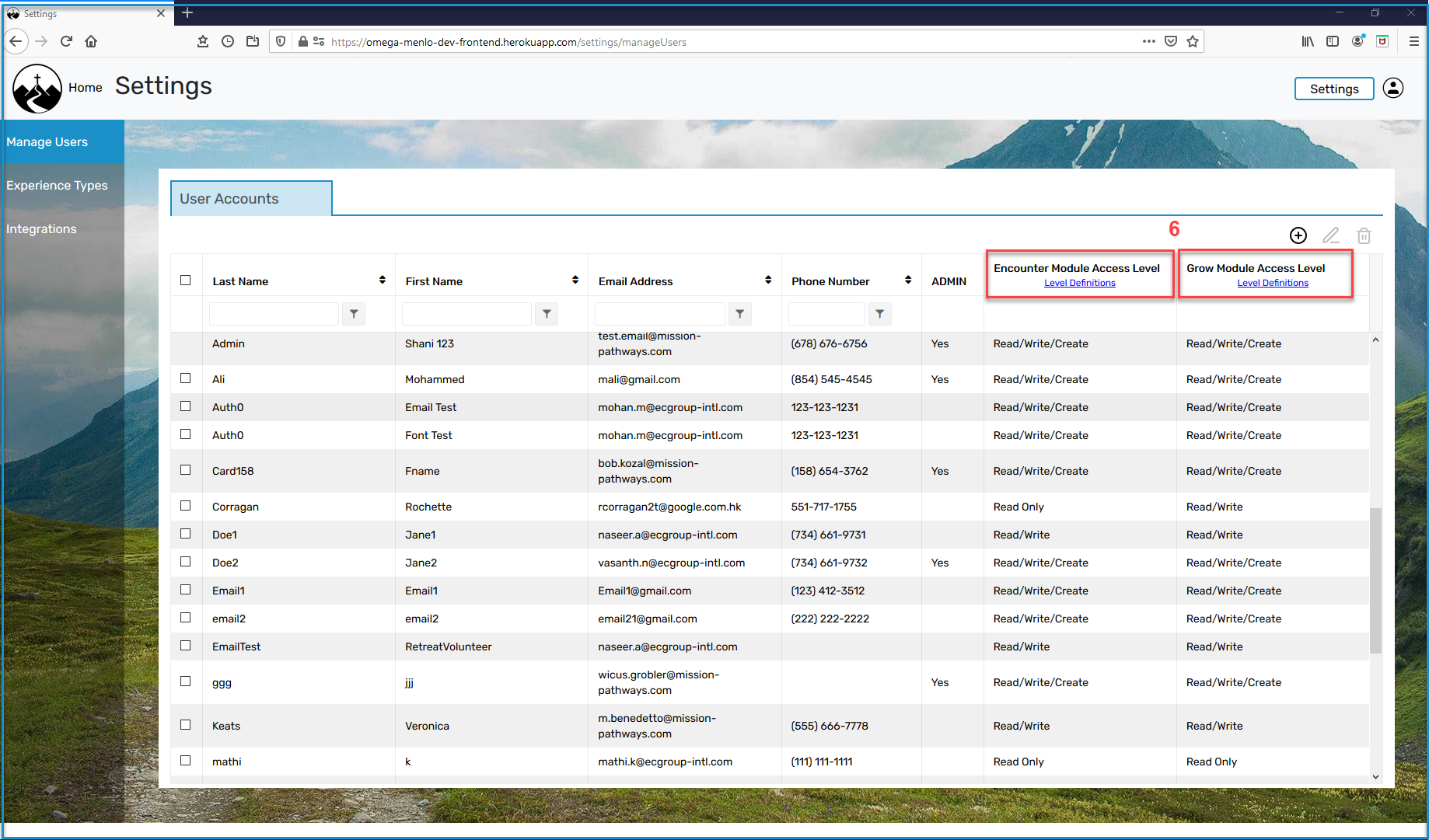Toggle the select-all header checkbox

(185, 280)
